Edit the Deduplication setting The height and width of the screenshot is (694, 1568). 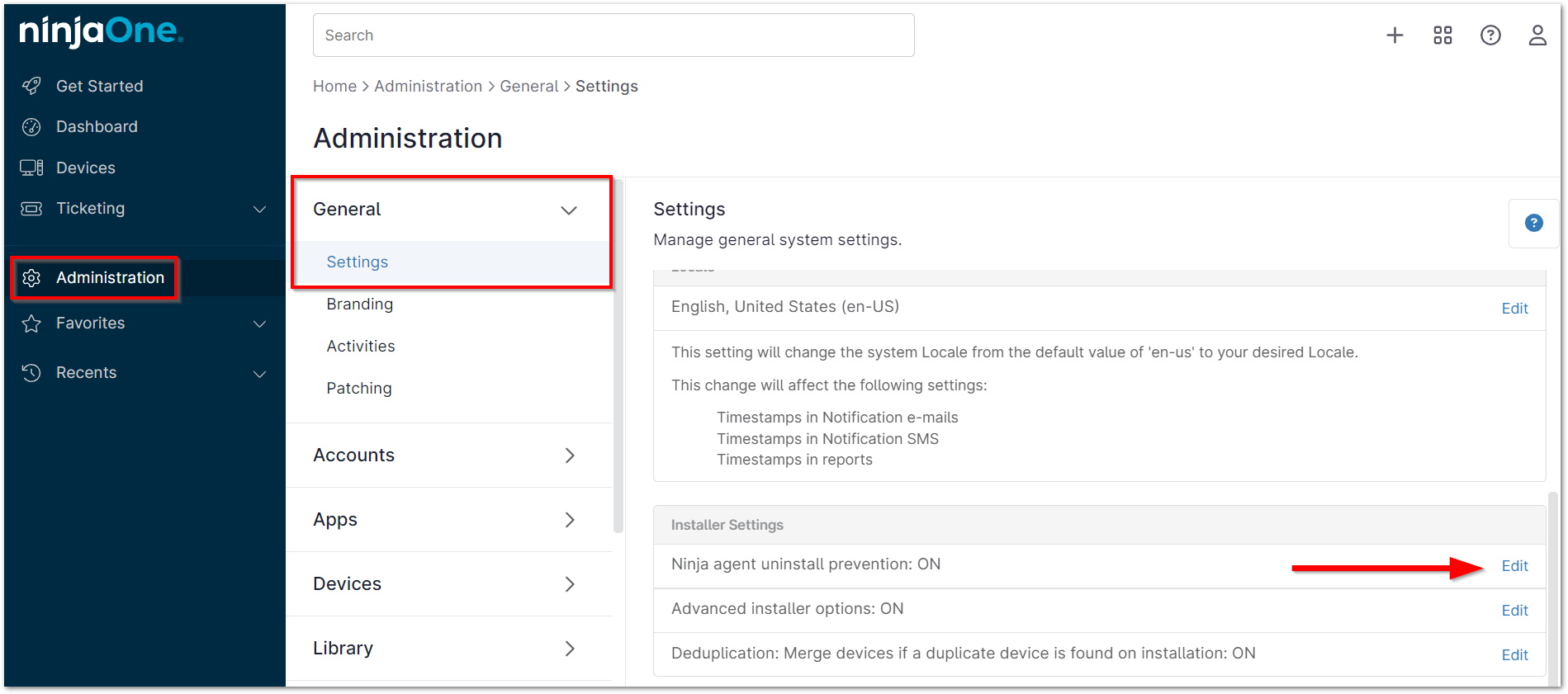click(x=1514, y=655)
